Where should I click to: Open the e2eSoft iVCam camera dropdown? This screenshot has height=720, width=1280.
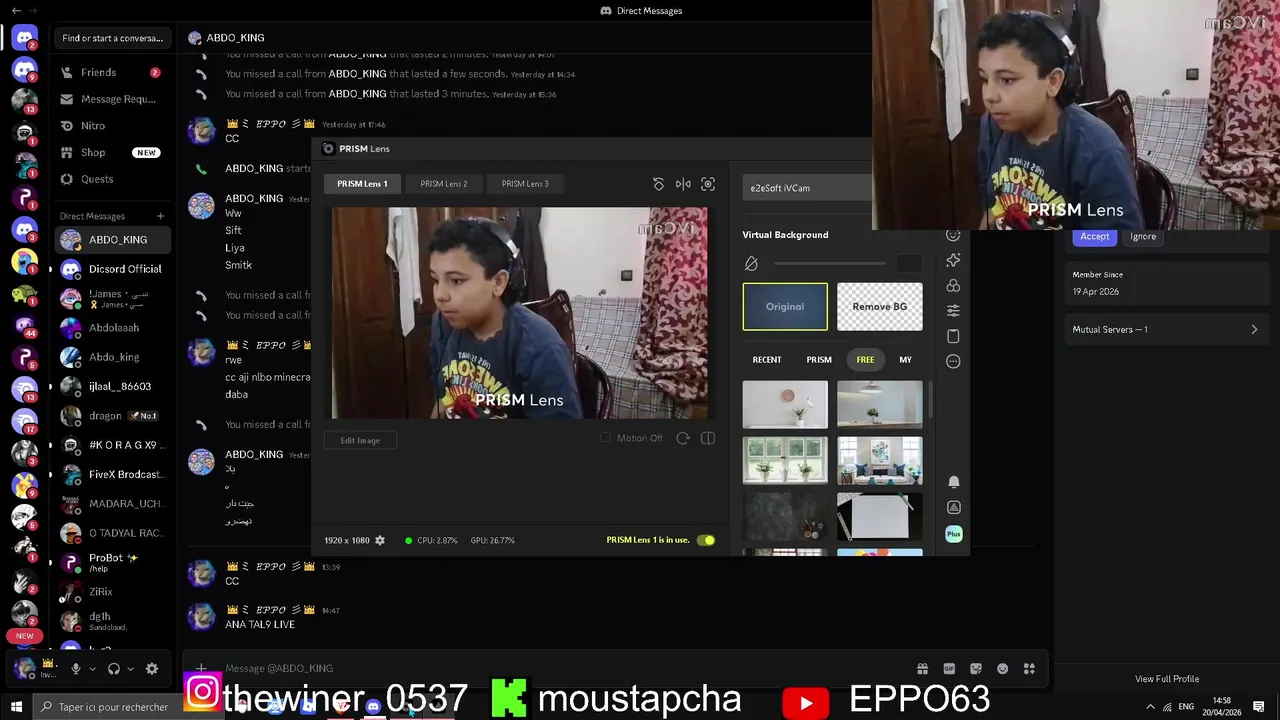(807, 188)
